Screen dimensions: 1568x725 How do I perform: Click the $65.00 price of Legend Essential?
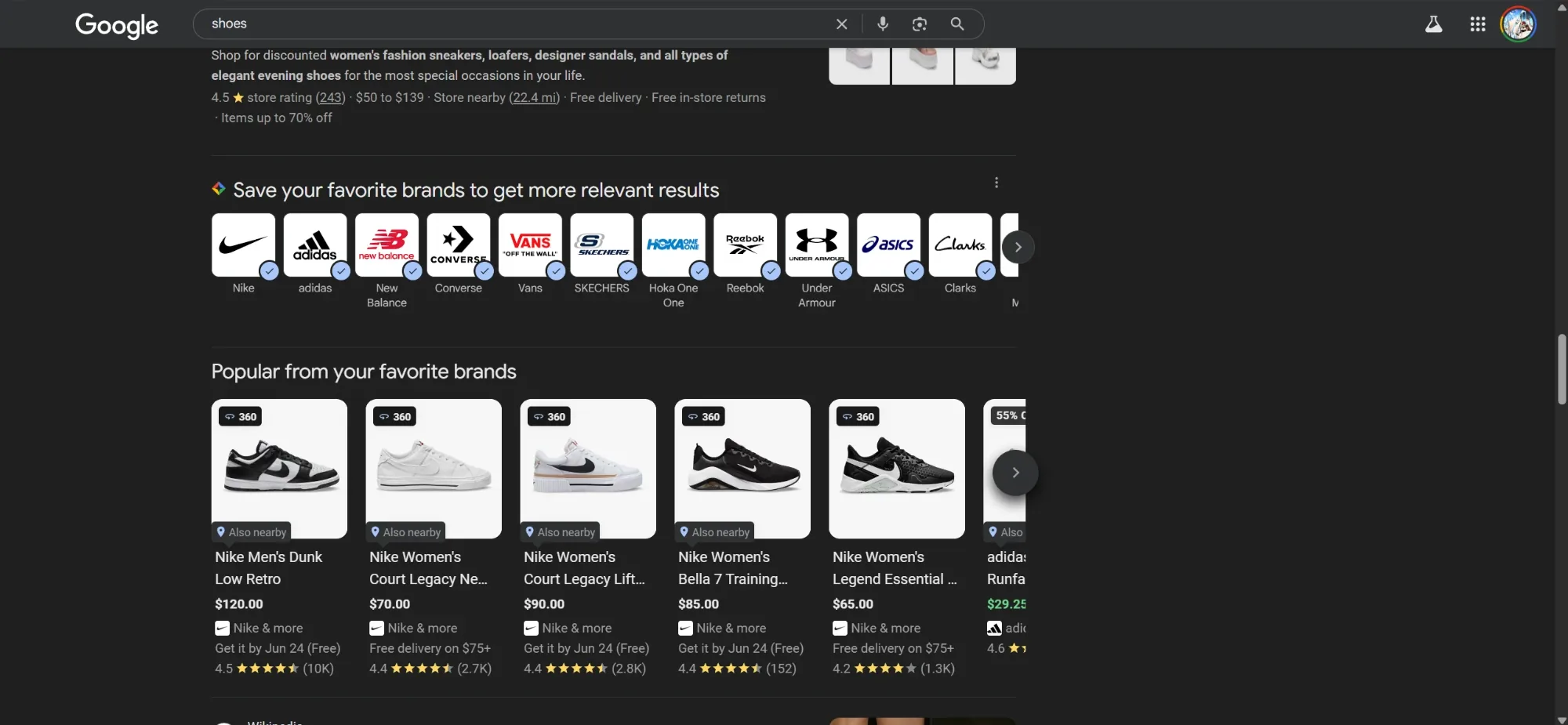coord(853,604)
